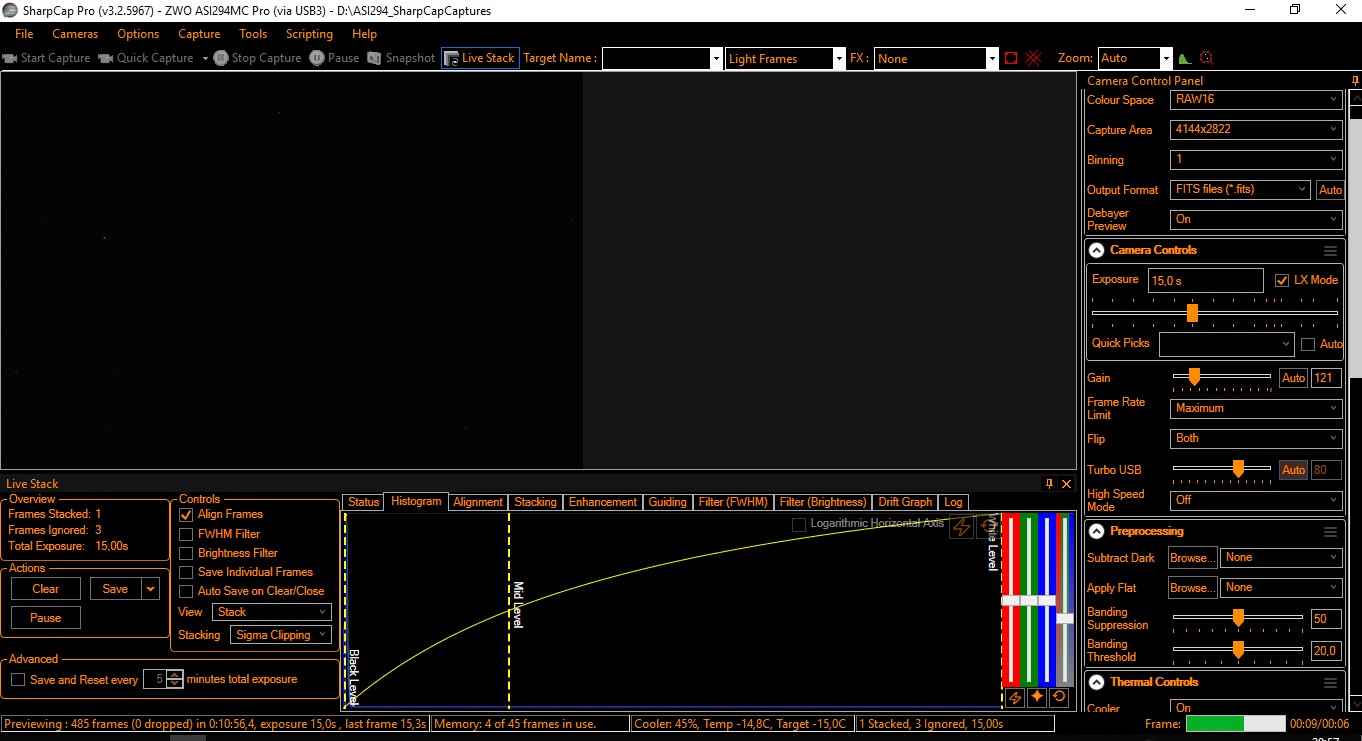Click lightning auto-stretch icon below colour sliders
The image size is (1362, 741).
[1014, 697]
